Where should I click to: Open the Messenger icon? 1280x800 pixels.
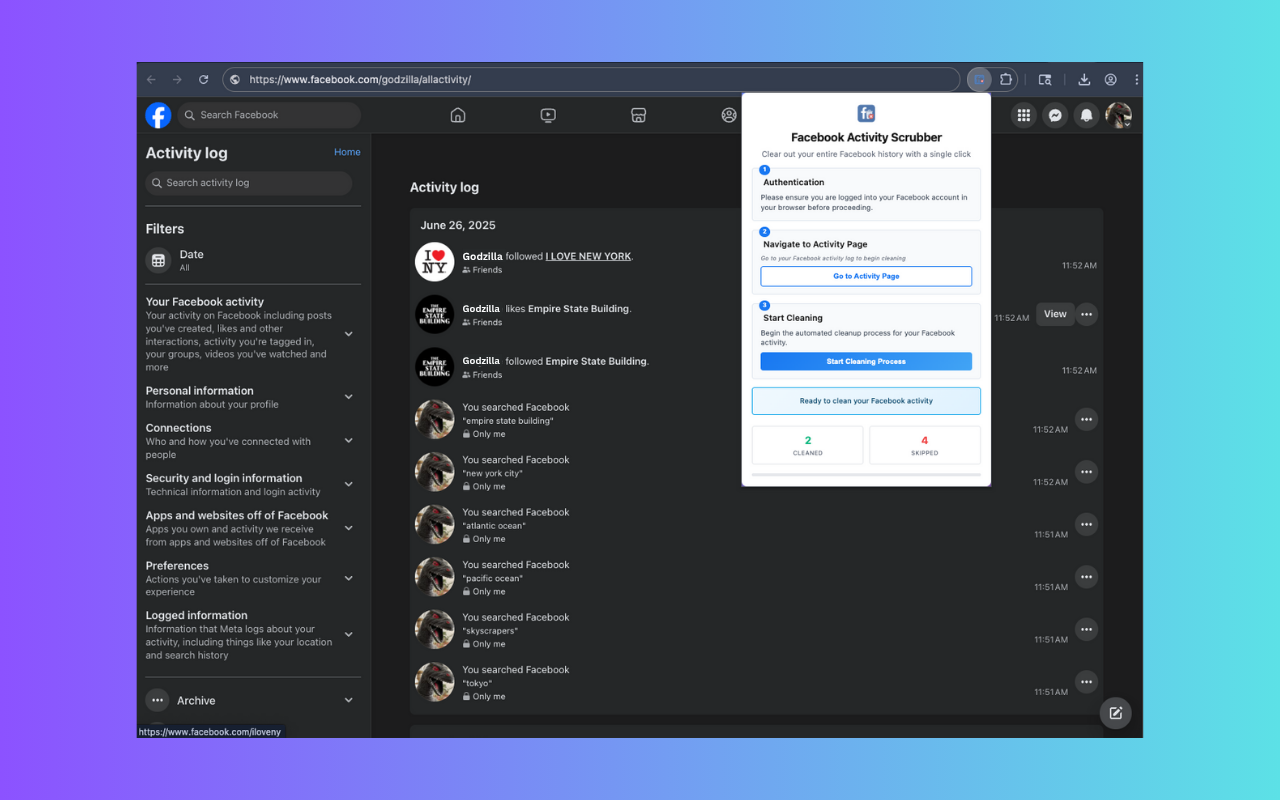(1054, 115)
